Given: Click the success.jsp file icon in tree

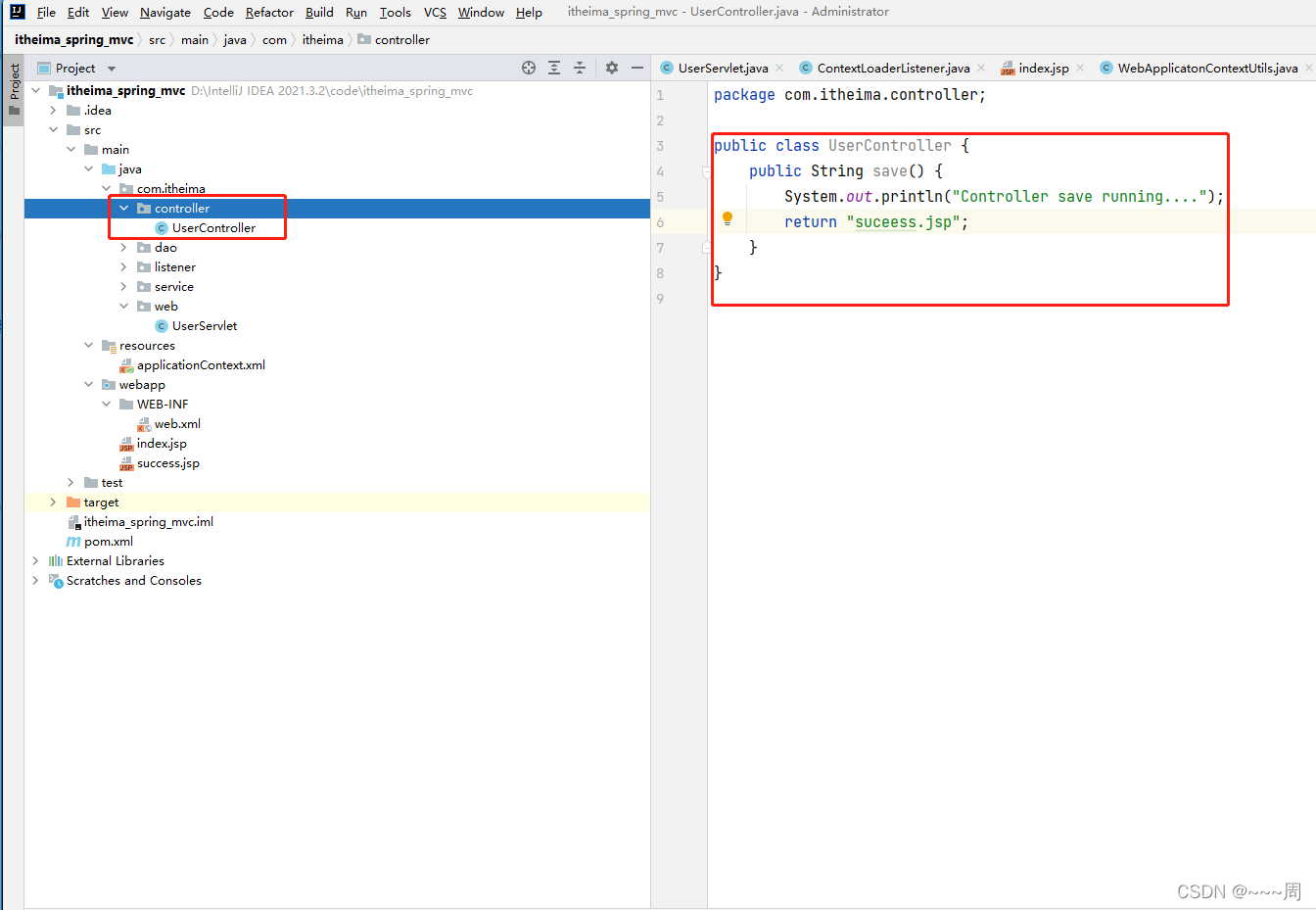Looking at the screenshot, I should pyautogui.click(x=126, y=463).
